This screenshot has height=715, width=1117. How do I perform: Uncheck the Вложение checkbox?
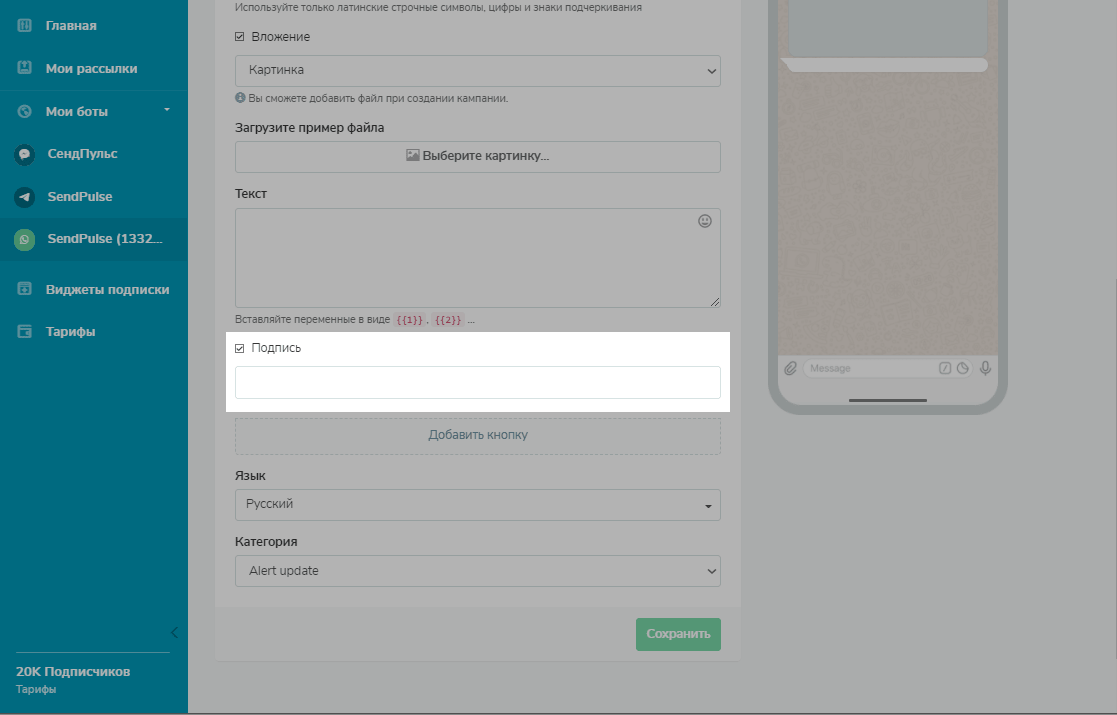click(x=240, y=37)
